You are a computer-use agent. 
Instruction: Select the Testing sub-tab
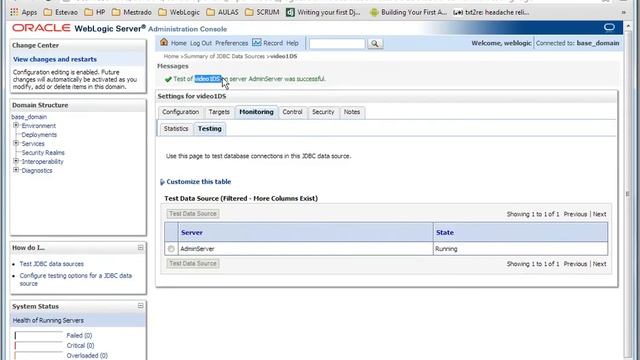click(210, 129)
